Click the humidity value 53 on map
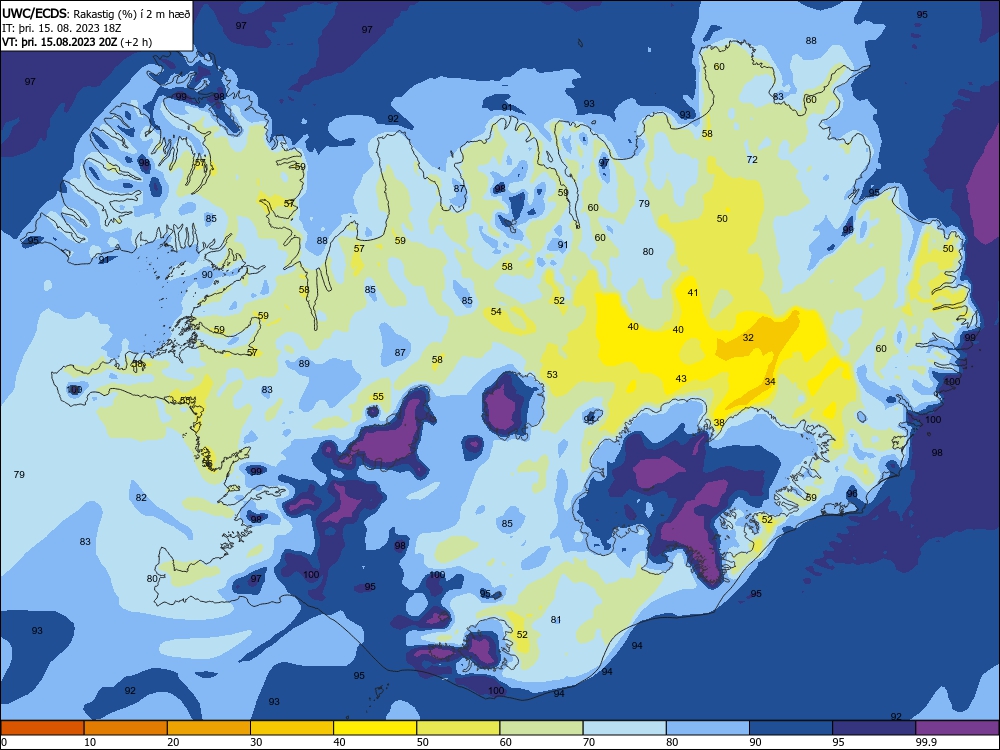Viewport: 1000px width, 750px height. [x=552, y=374]
